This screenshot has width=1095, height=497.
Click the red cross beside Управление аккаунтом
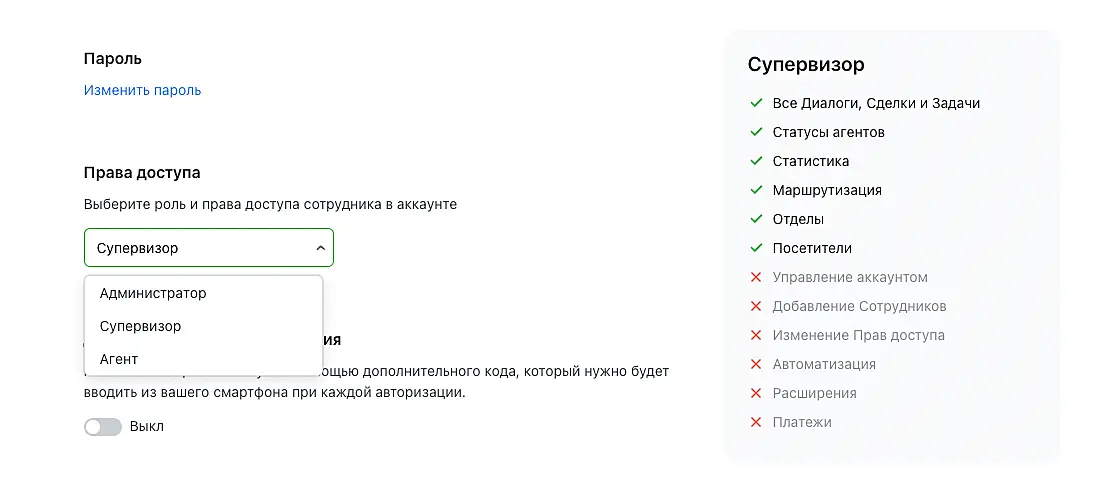tap(756, 277)
